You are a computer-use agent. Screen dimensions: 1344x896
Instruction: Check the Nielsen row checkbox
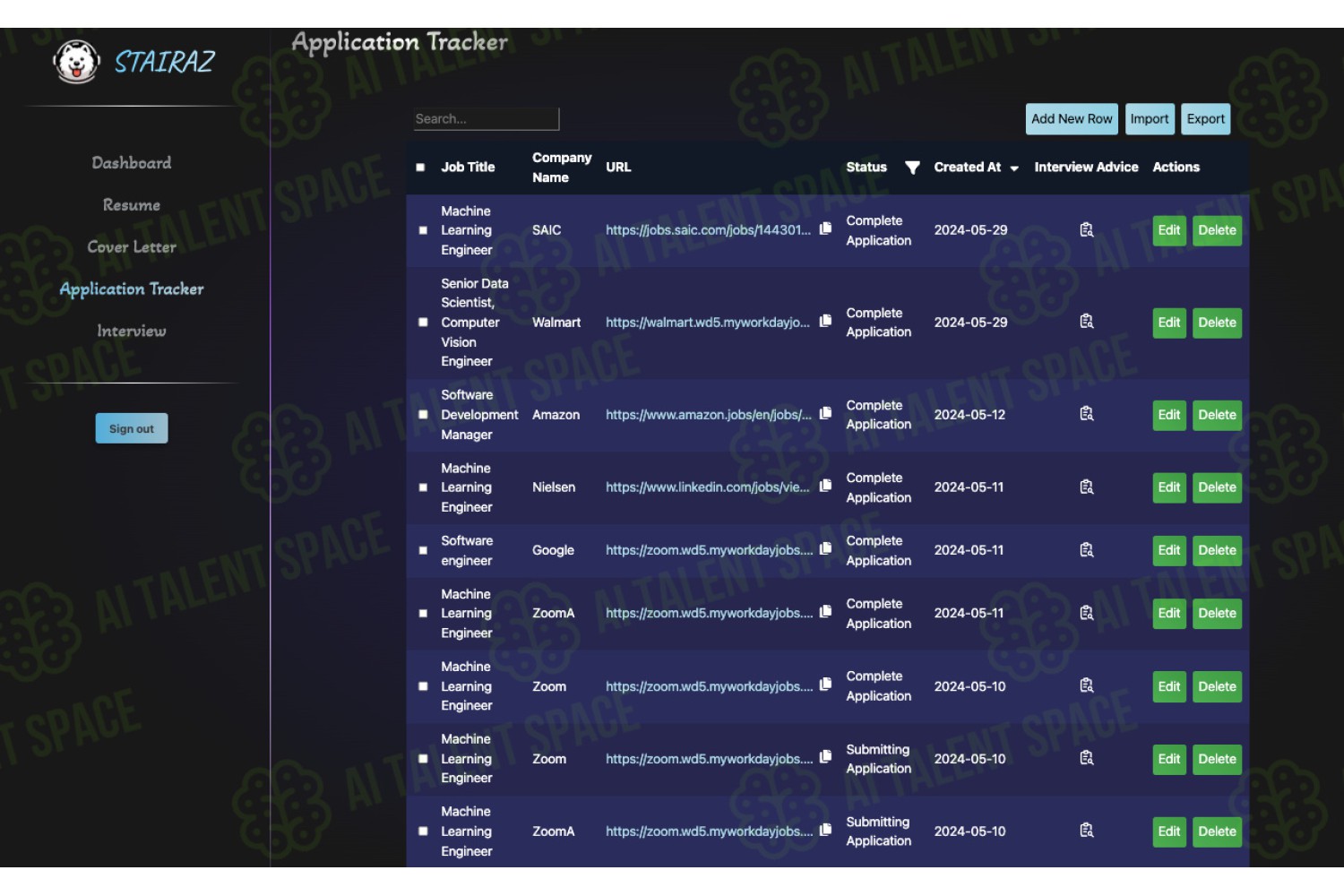point(423,487)
